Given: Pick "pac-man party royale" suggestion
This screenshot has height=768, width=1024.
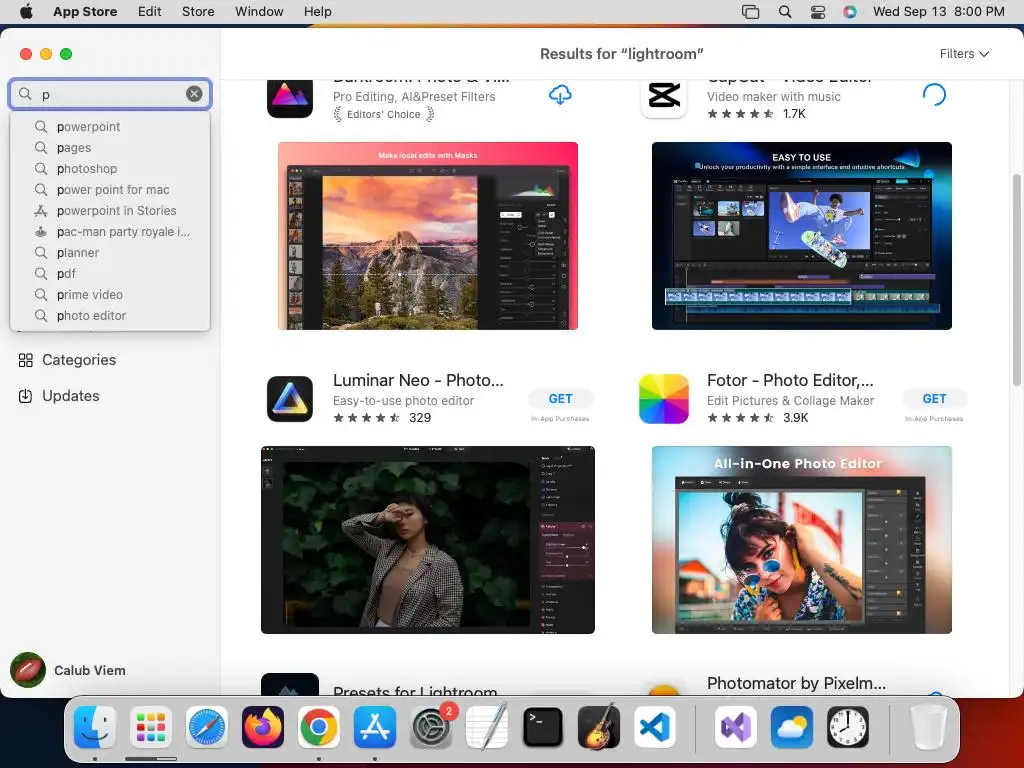Looking at the screenshot, I should click(110, 231).
